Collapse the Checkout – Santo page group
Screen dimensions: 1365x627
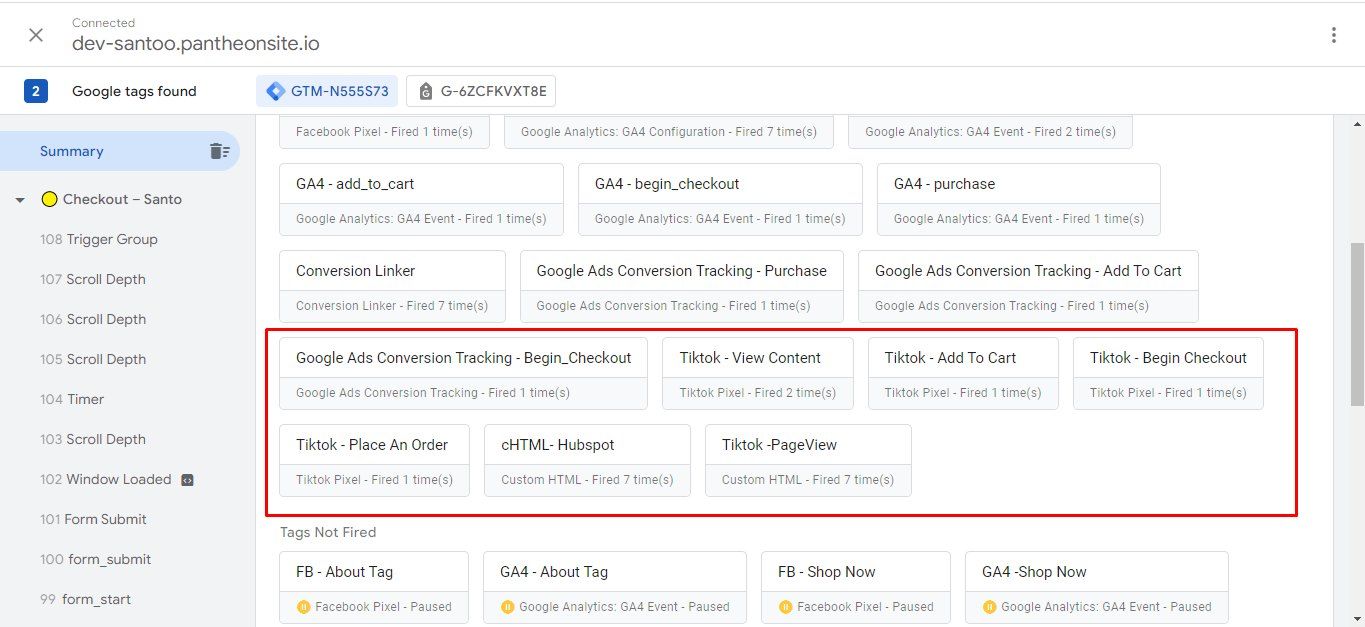pyautogui.click(x=20, y=200)
